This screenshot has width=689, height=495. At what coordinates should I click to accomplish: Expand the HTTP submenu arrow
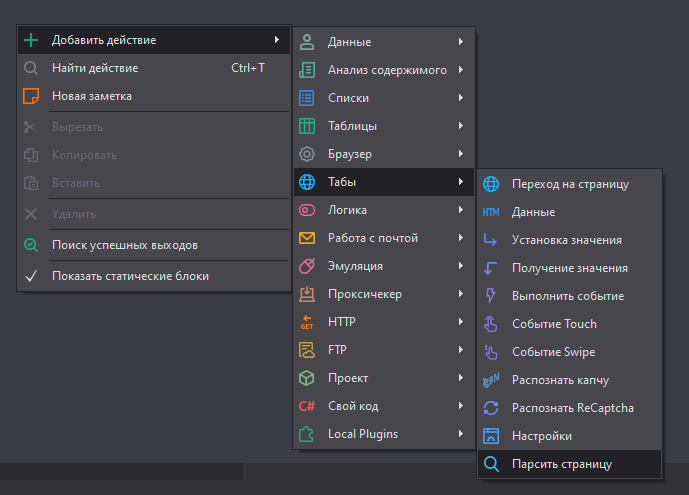[x=461, y=322]
